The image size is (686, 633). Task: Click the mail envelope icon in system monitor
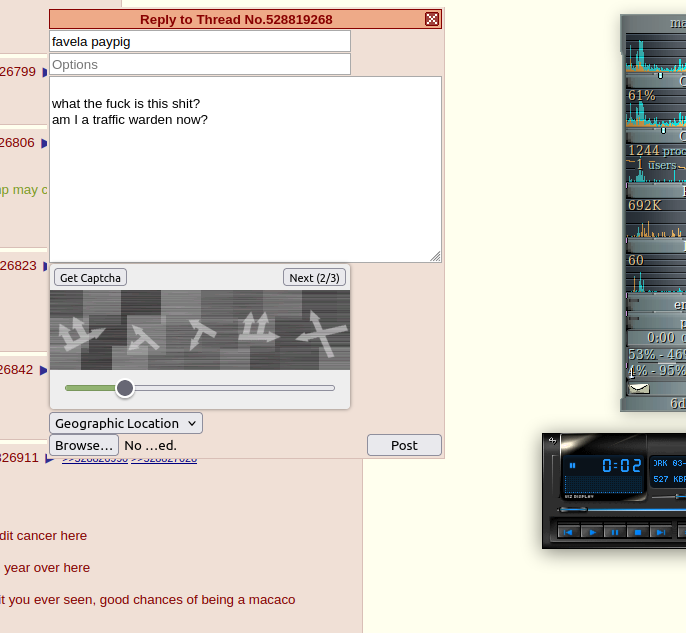[639, 388]
